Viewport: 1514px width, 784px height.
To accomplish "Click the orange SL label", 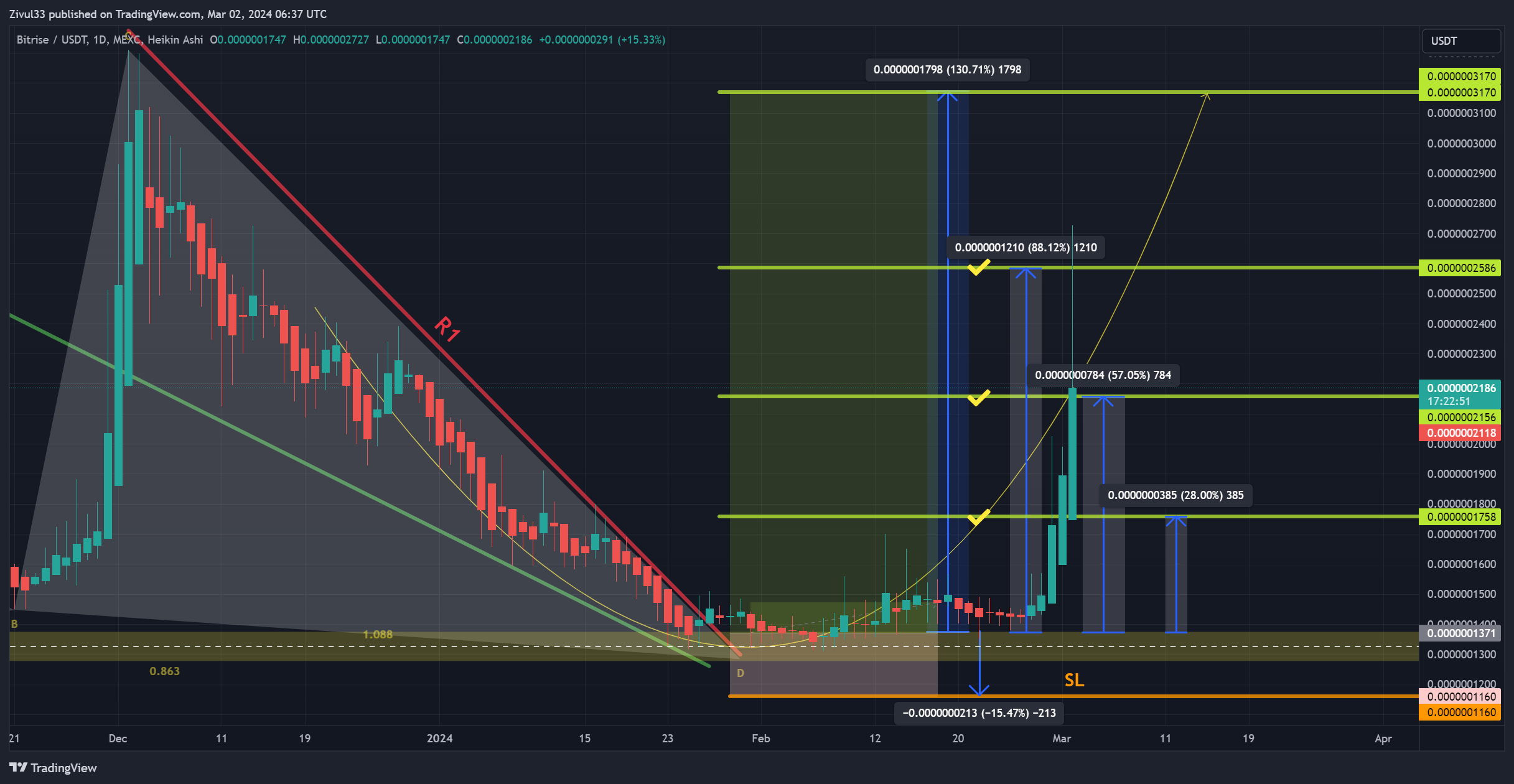I will [1075, 680].
